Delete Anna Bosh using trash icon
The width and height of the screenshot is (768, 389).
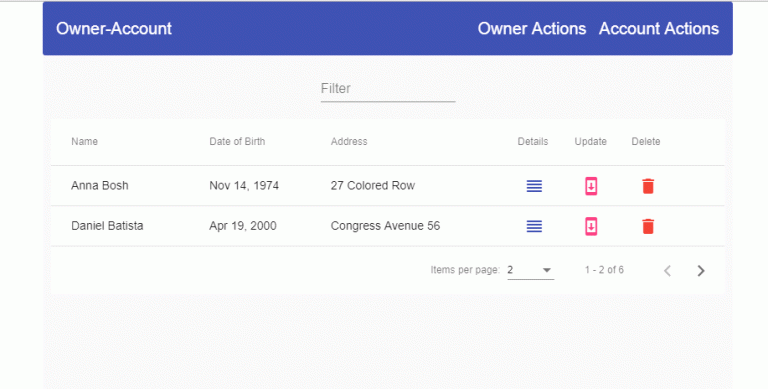pos(648,186)
